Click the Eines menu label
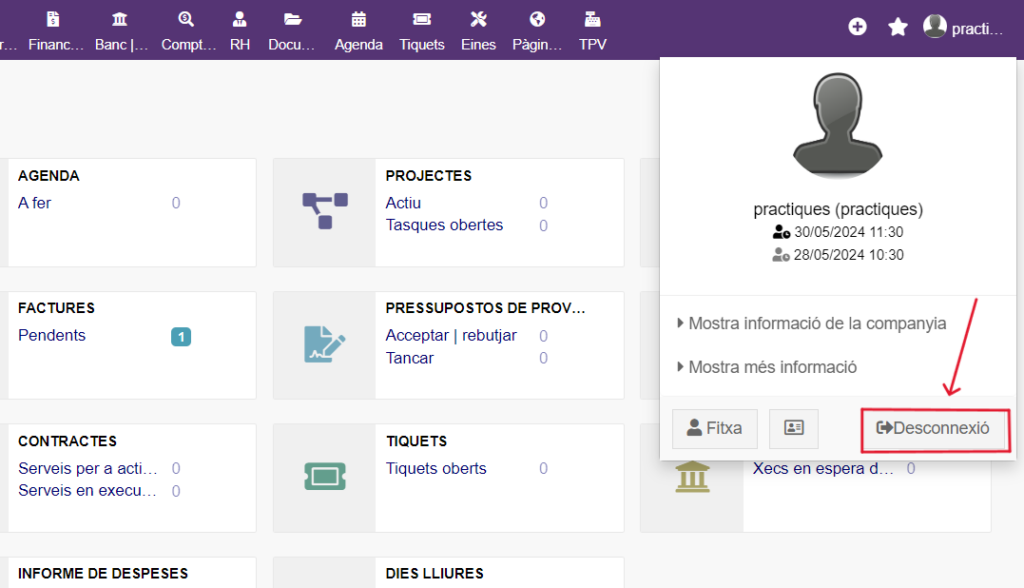The width and height of the screenshot is (1024, 588). (x=479, y=45)
